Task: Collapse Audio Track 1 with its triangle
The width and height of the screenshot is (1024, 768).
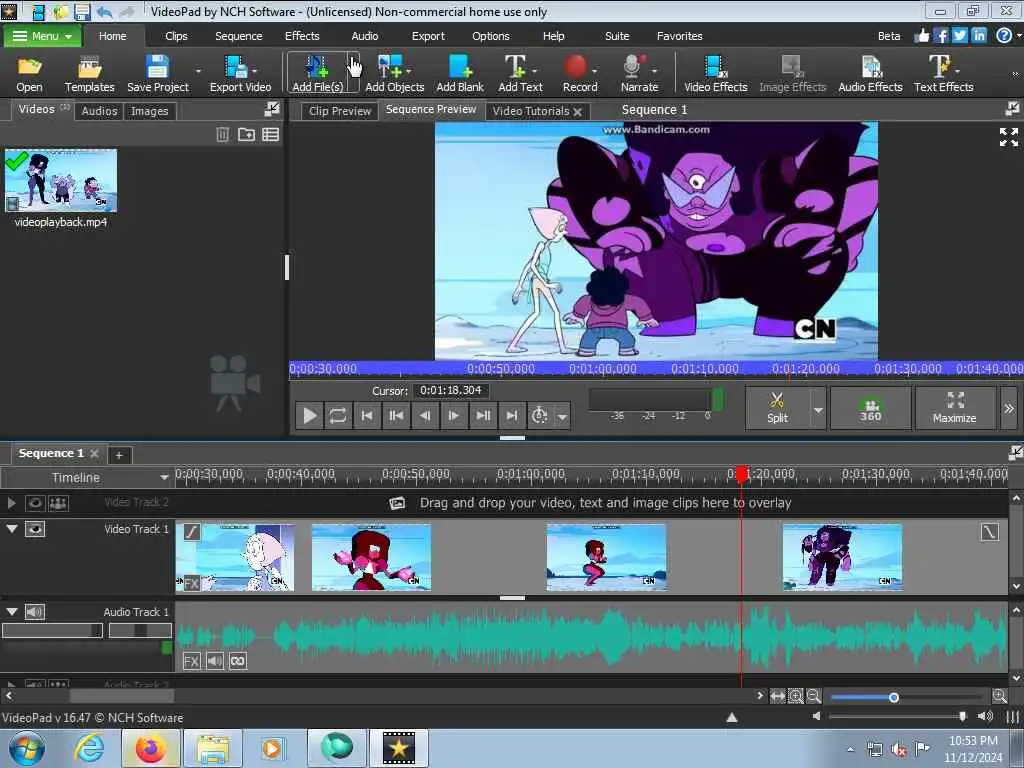Action: (x=12, y=611)
